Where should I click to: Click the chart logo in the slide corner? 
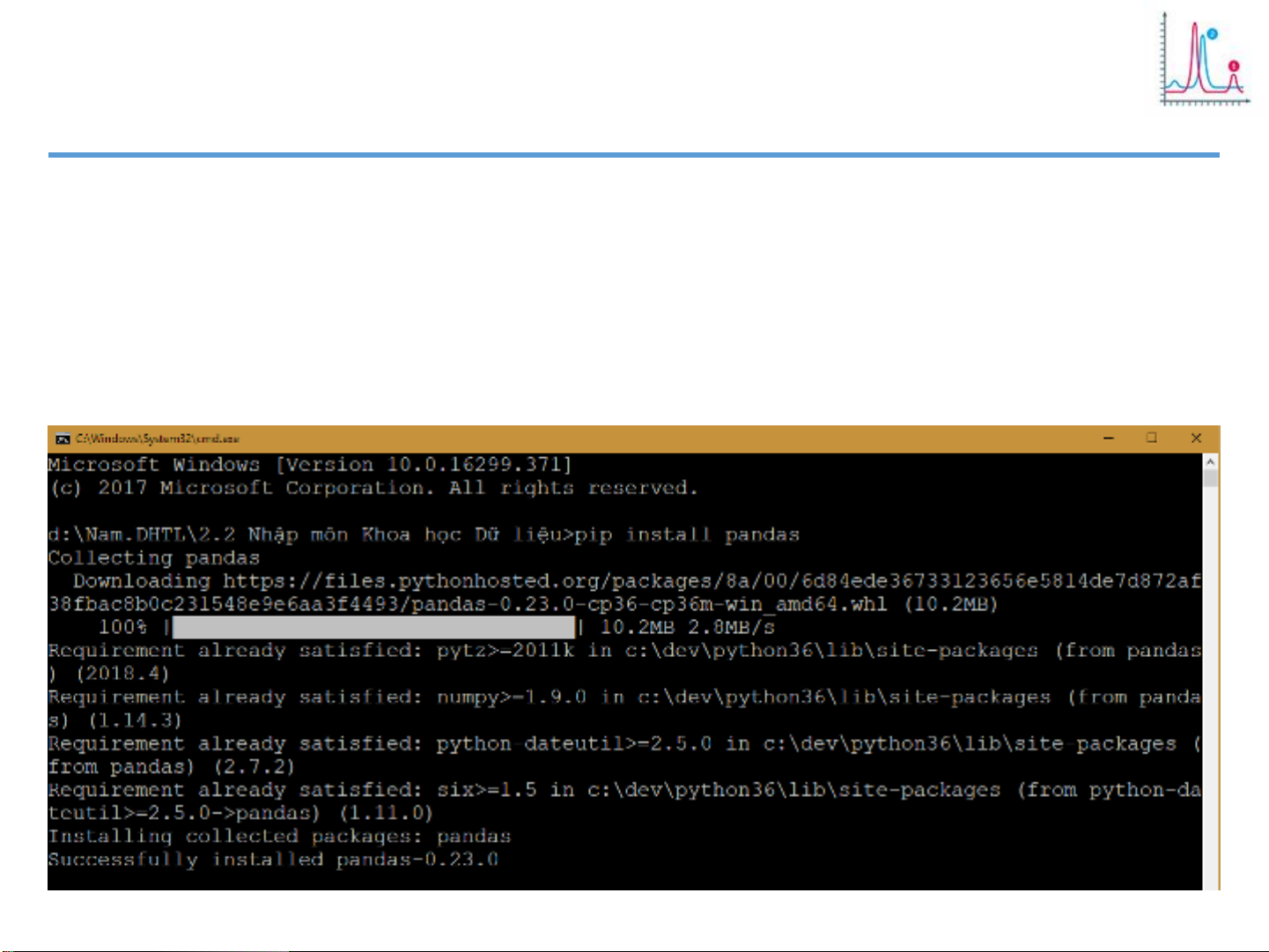(1204, 60)
